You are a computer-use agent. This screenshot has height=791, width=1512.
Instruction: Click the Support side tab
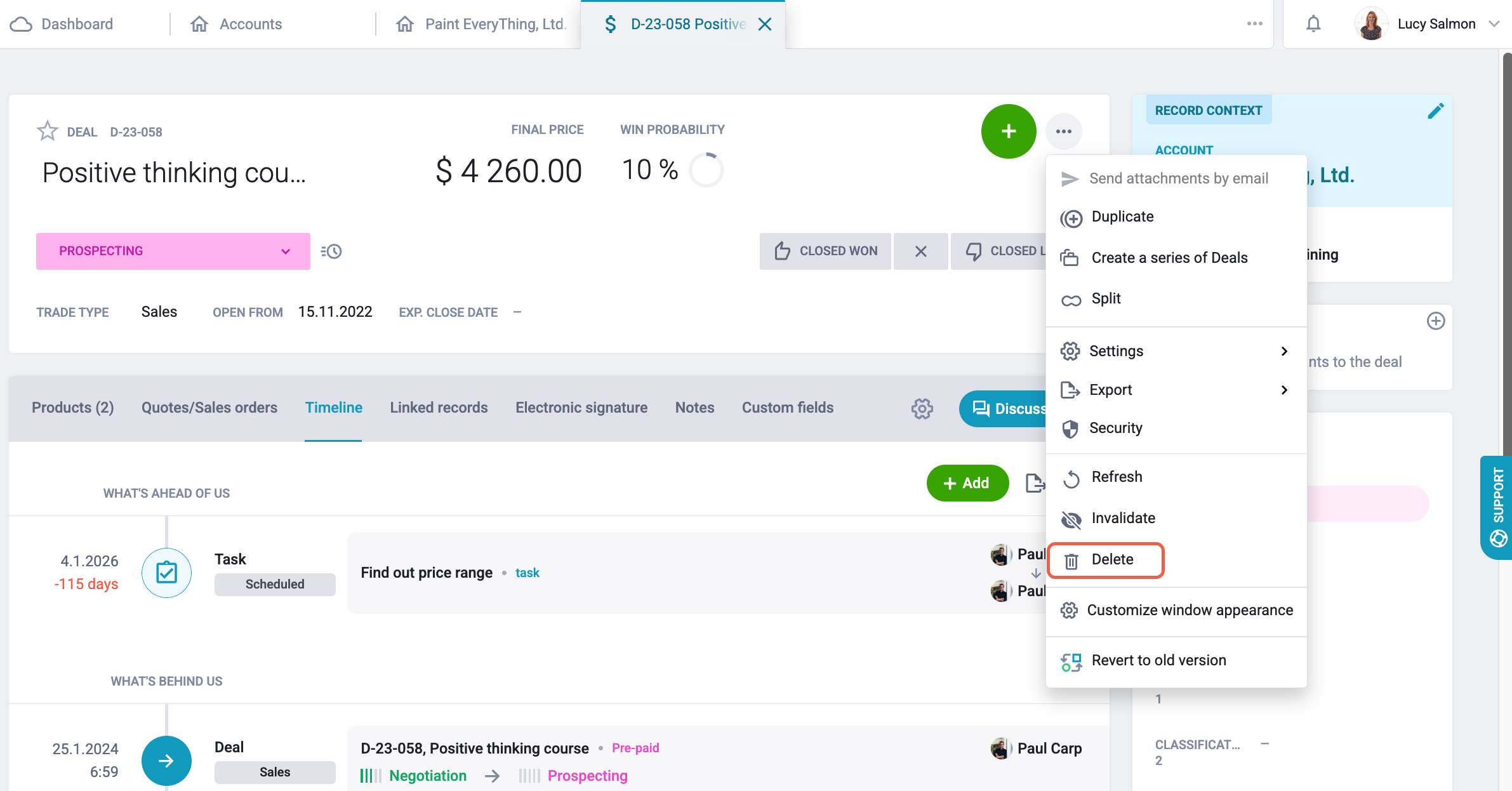pos(1497,507)
